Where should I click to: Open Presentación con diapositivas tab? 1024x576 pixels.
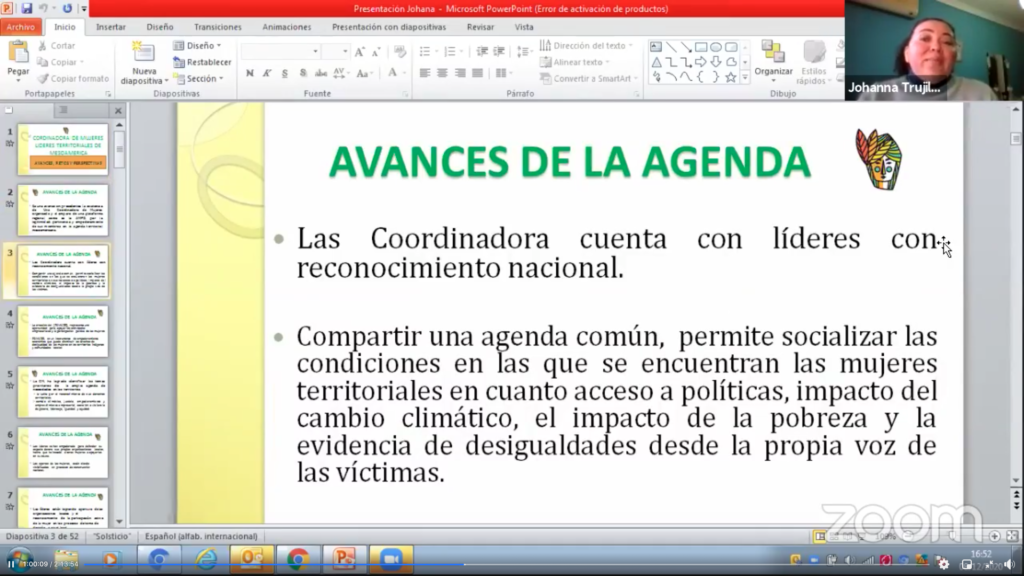pos(389,27)
